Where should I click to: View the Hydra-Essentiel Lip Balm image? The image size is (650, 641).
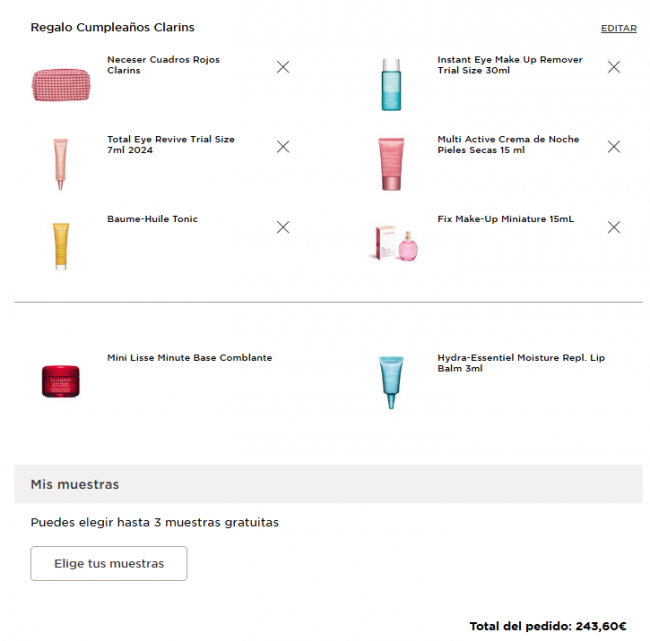click(391, 381)
